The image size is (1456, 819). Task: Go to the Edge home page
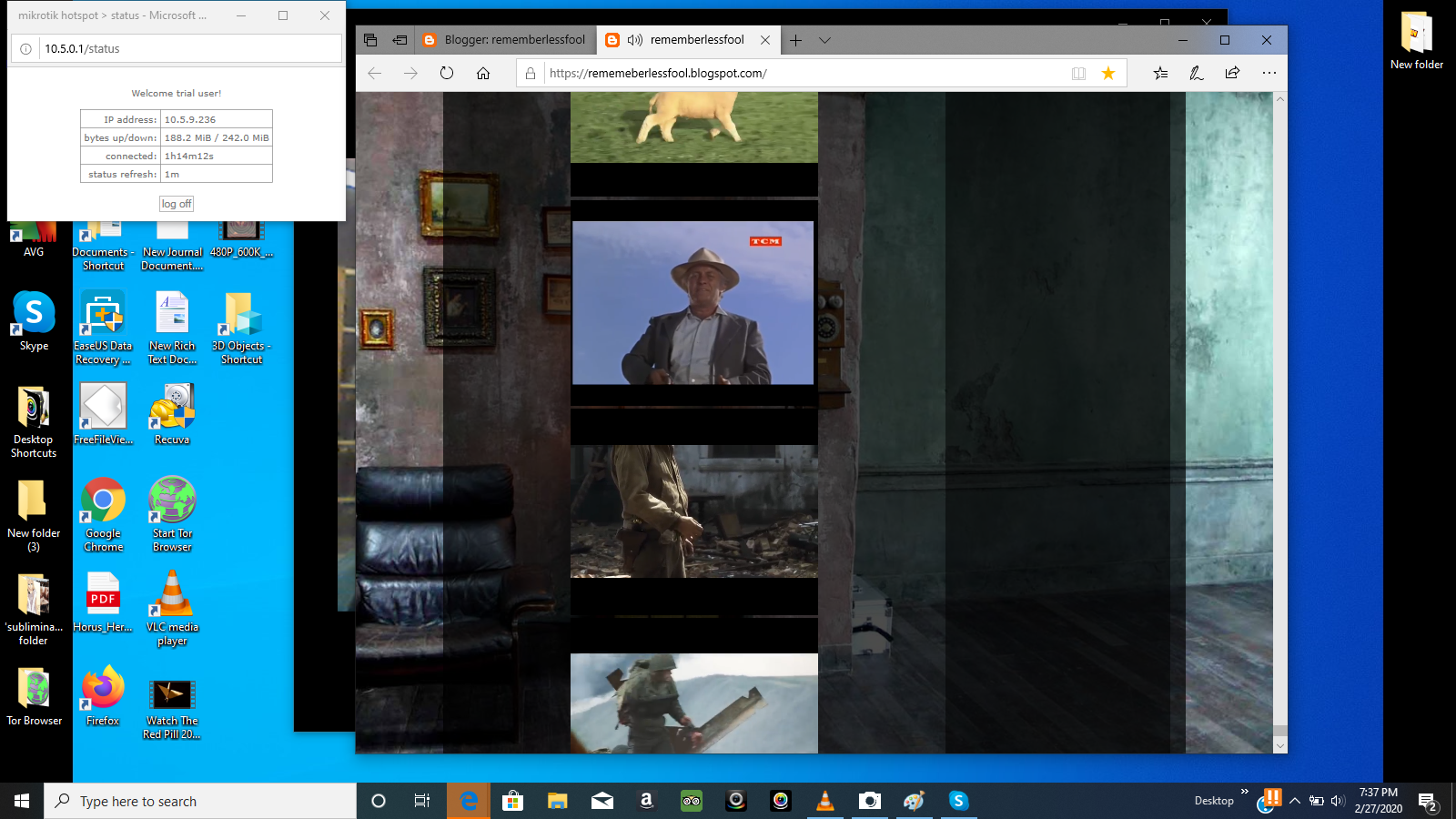(483, 73)
